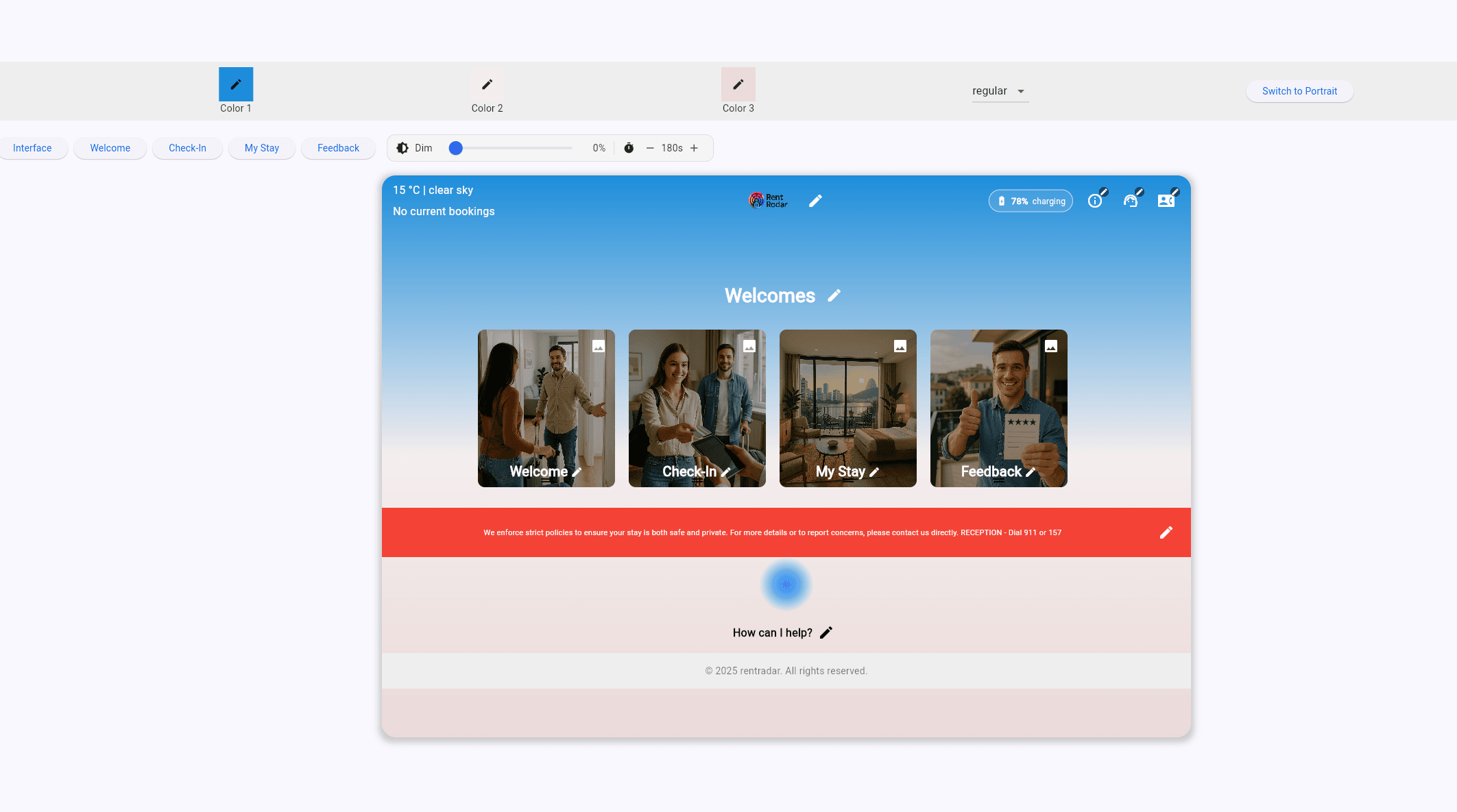Click the headset support icon
1457x812 pixels.
click(x=1131, y=201)
